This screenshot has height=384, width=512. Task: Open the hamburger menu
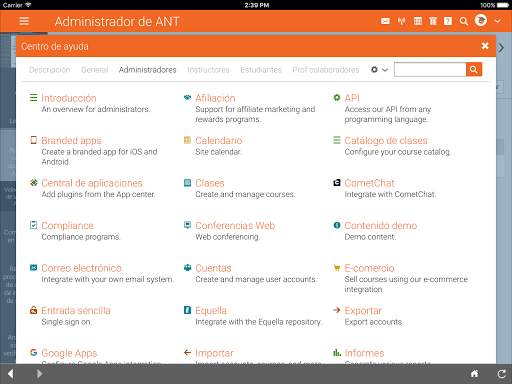[x=24, y=21]
